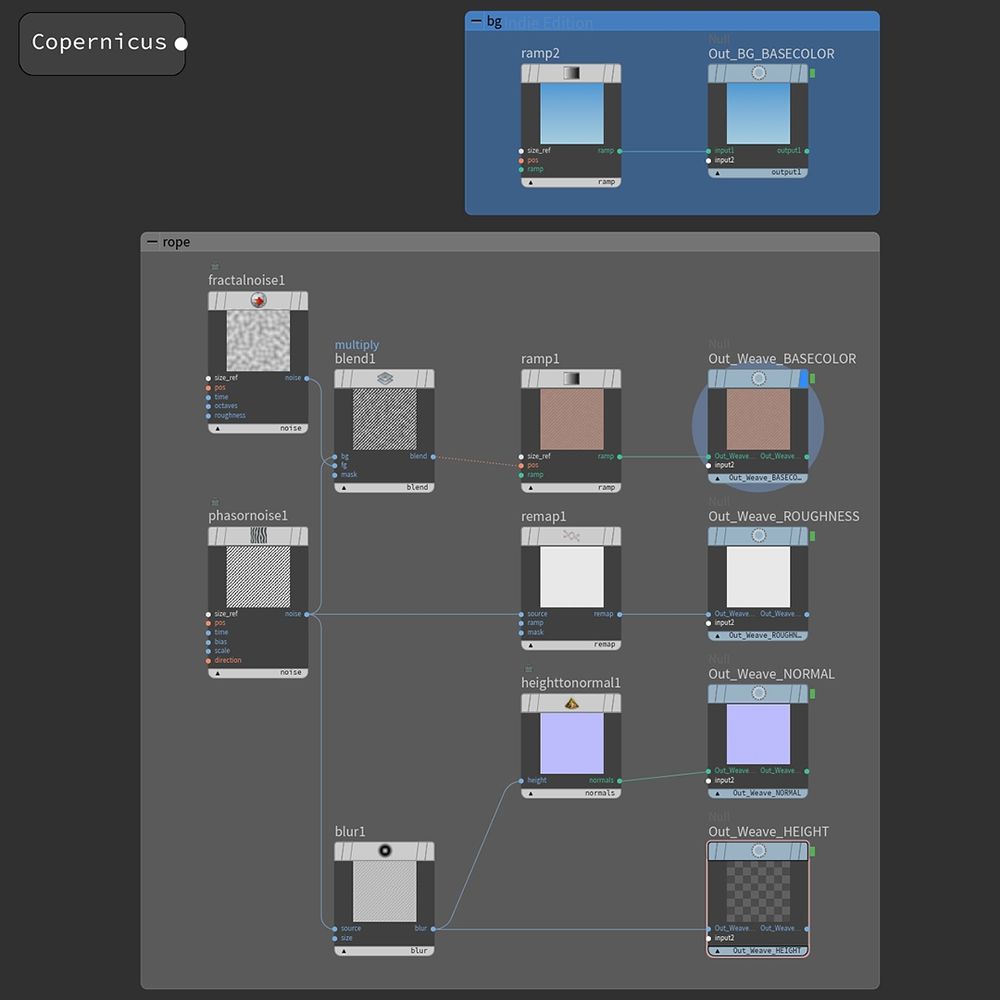Click the gear icon on Out_BG_BASECOLOR
Image resolution: width=1000 pixels, height=1000 pixels.
[x=758, y=73]
